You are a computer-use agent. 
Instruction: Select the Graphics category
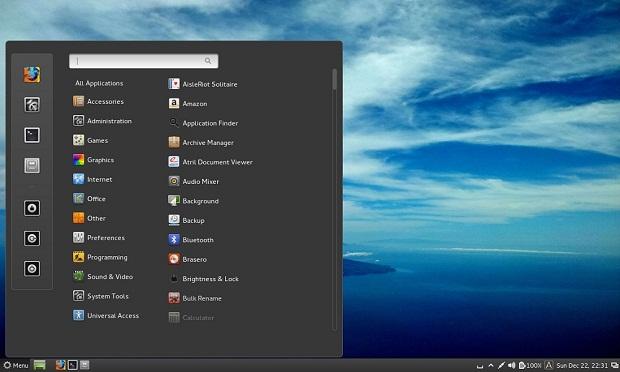point(94,160)
